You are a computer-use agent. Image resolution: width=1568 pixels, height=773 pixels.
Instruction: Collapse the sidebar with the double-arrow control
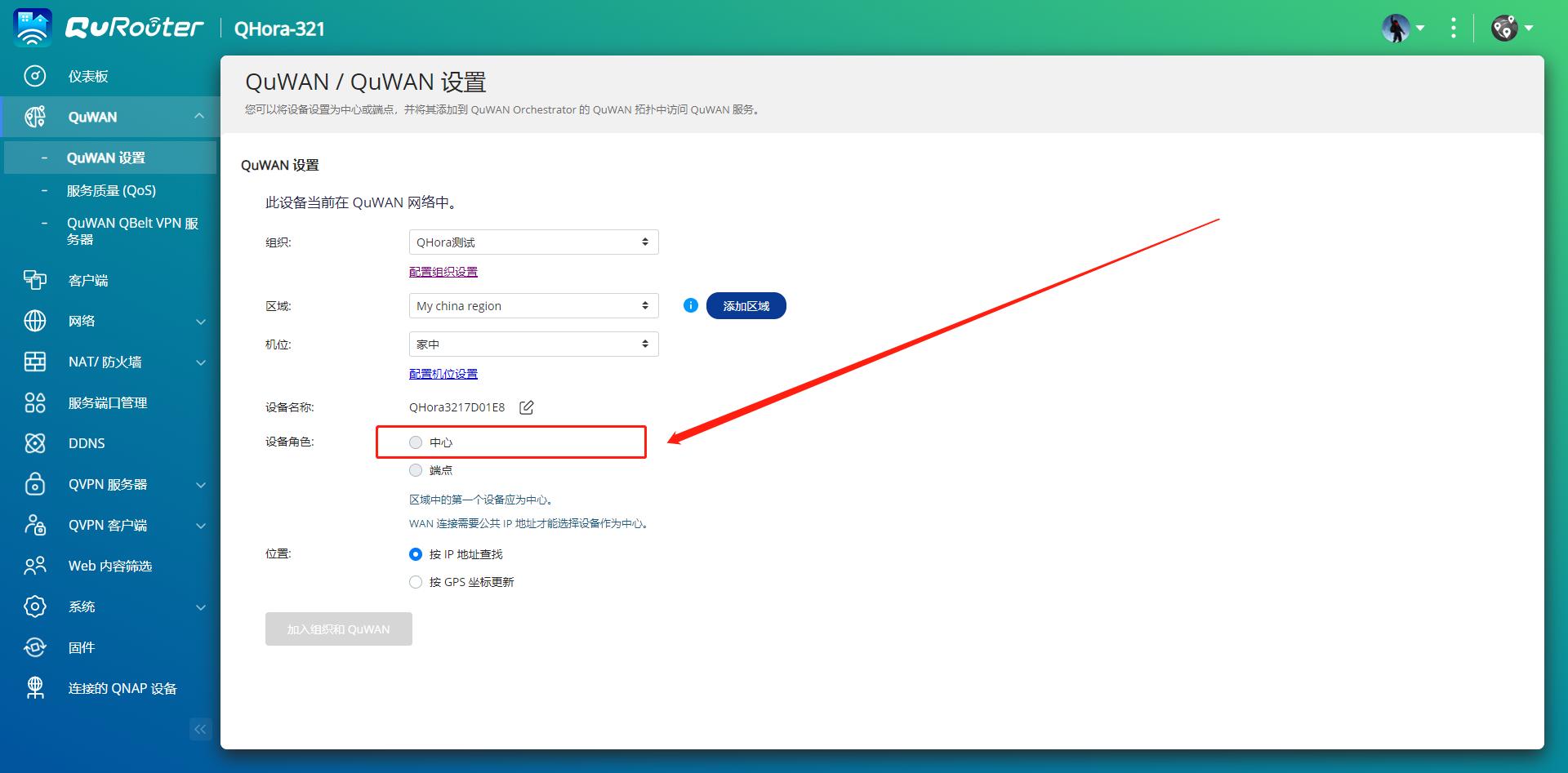[x=200, y=729]
